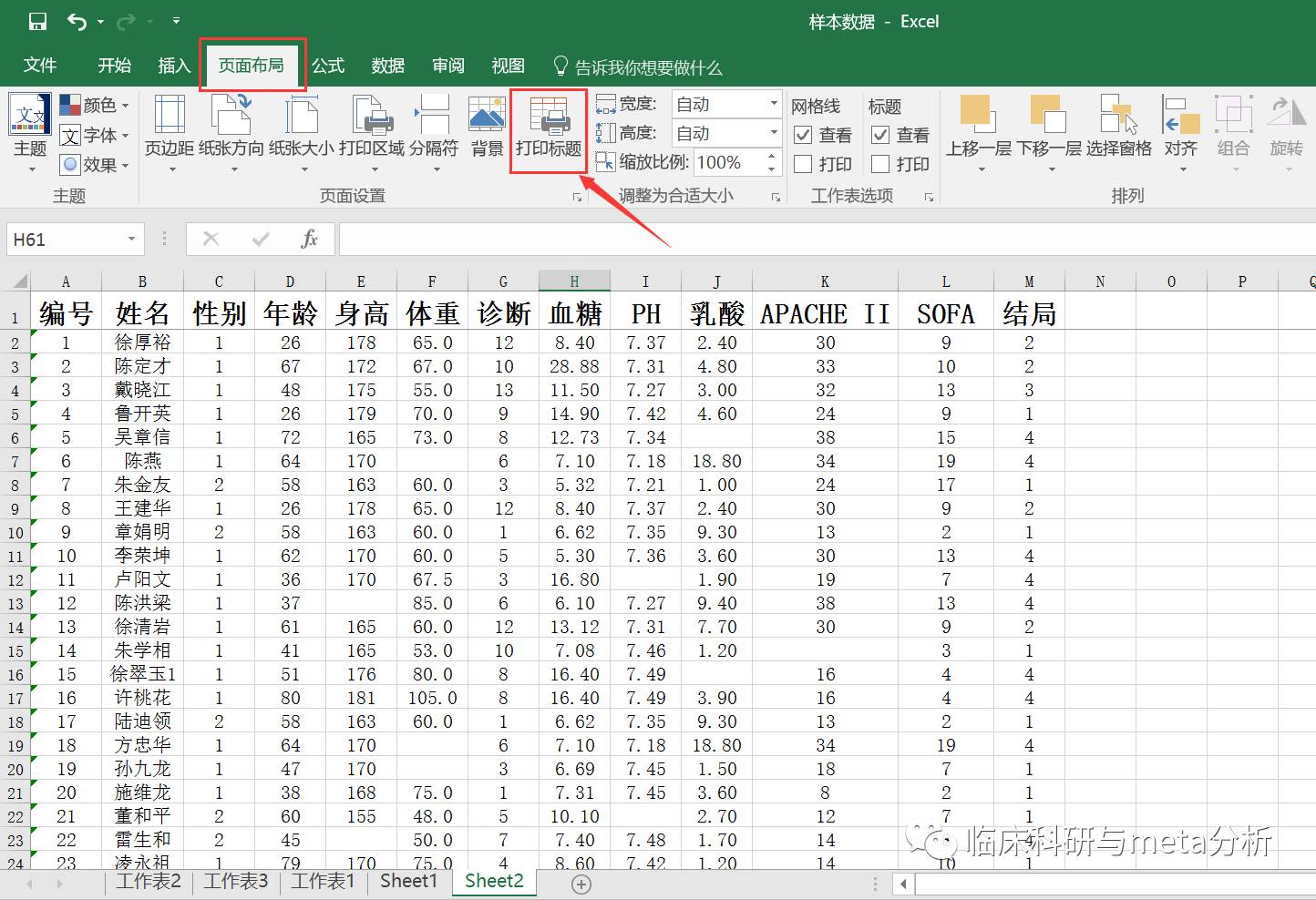This screenshot has width=1316, height=900.
Task: Switch to the 工作表3 sheet tab
Action: (x=235, y=882)
